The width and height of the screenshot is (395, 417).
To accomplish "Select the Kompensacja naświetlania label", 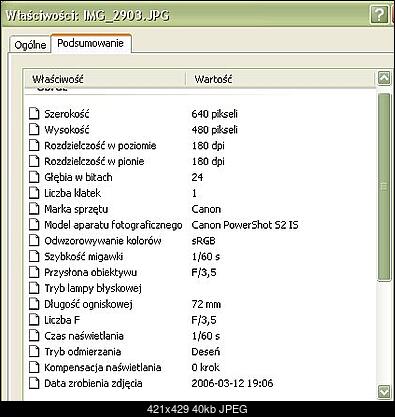I will pyautogui.click(x=103, y=368).
